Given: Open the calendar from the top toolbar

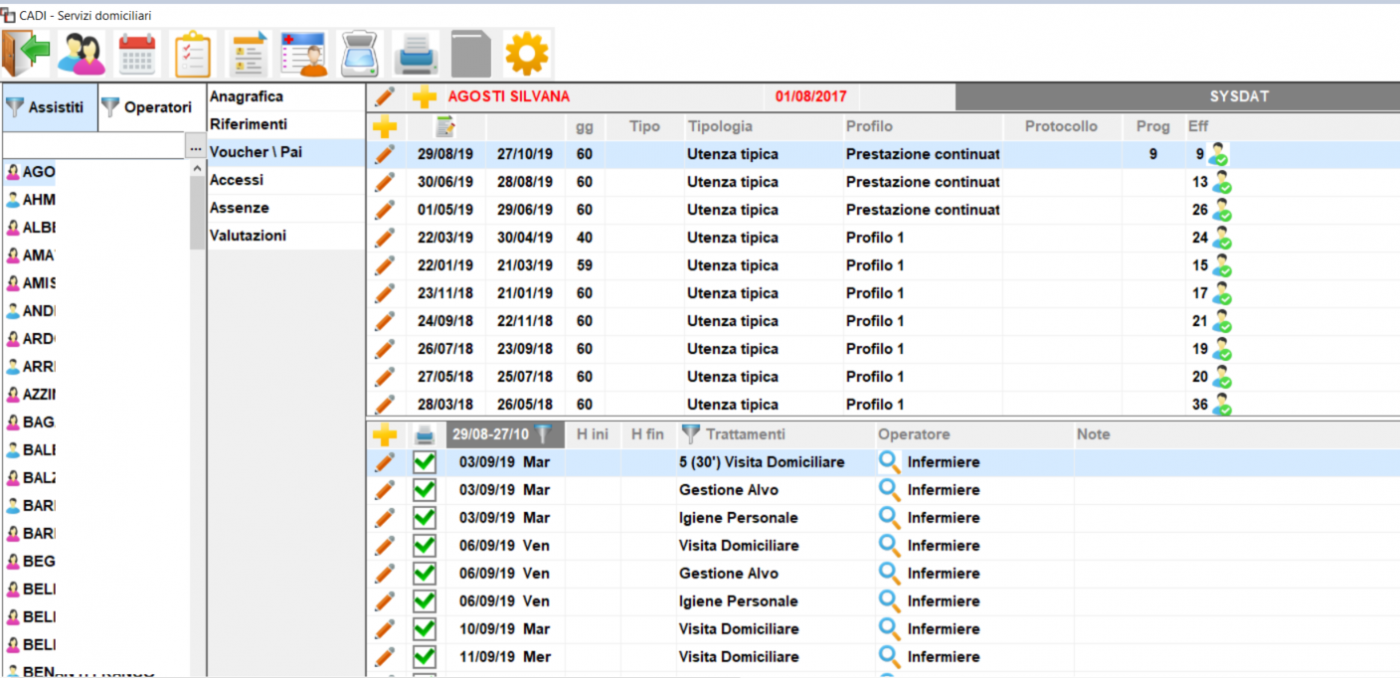Looking at the screenshot, I should 137,53.
